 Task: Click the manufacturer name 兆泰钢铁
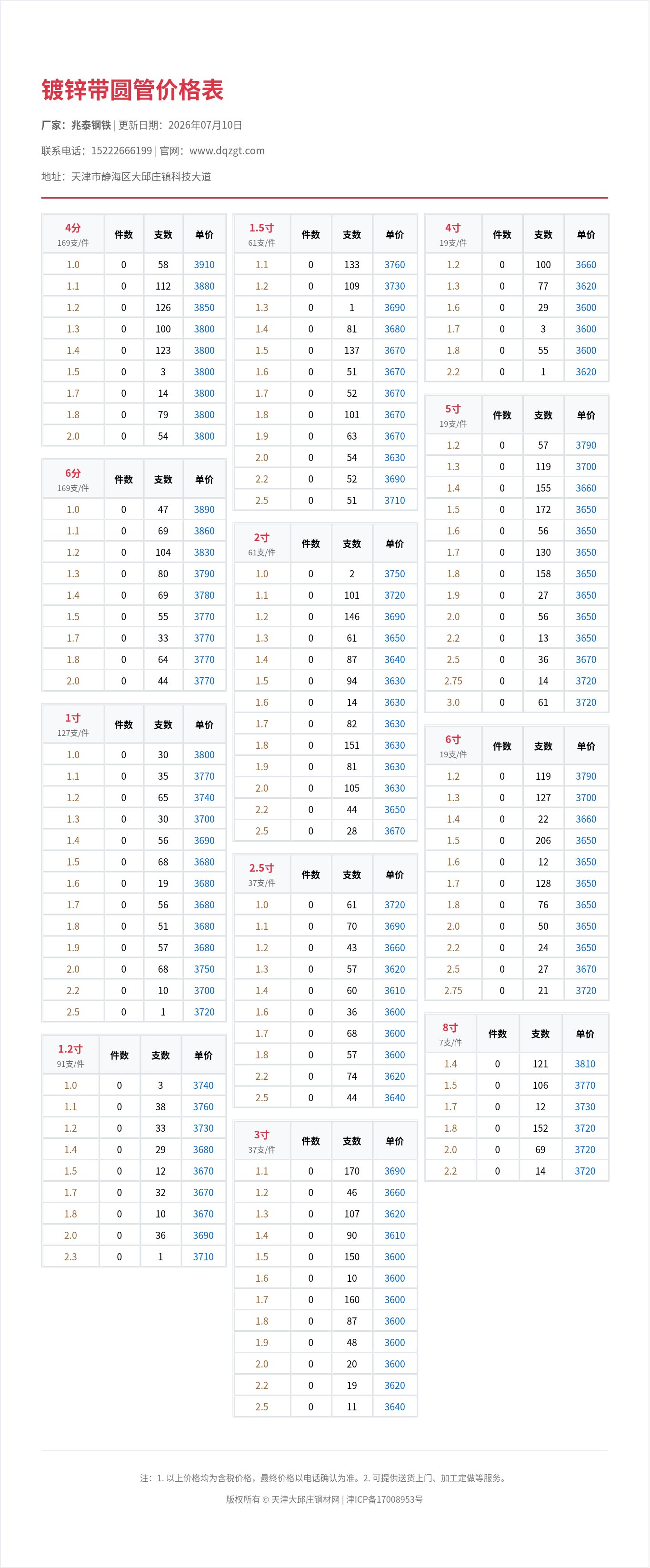[x=91, y=125]
